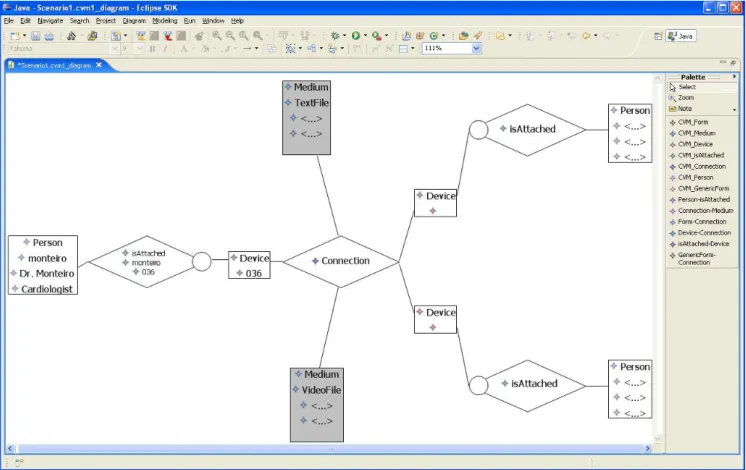Image resolution: width=746 pixels, height=470 pixels.
Task: Expand the Note tool dropdown in Palette
Action: (734, 109)
